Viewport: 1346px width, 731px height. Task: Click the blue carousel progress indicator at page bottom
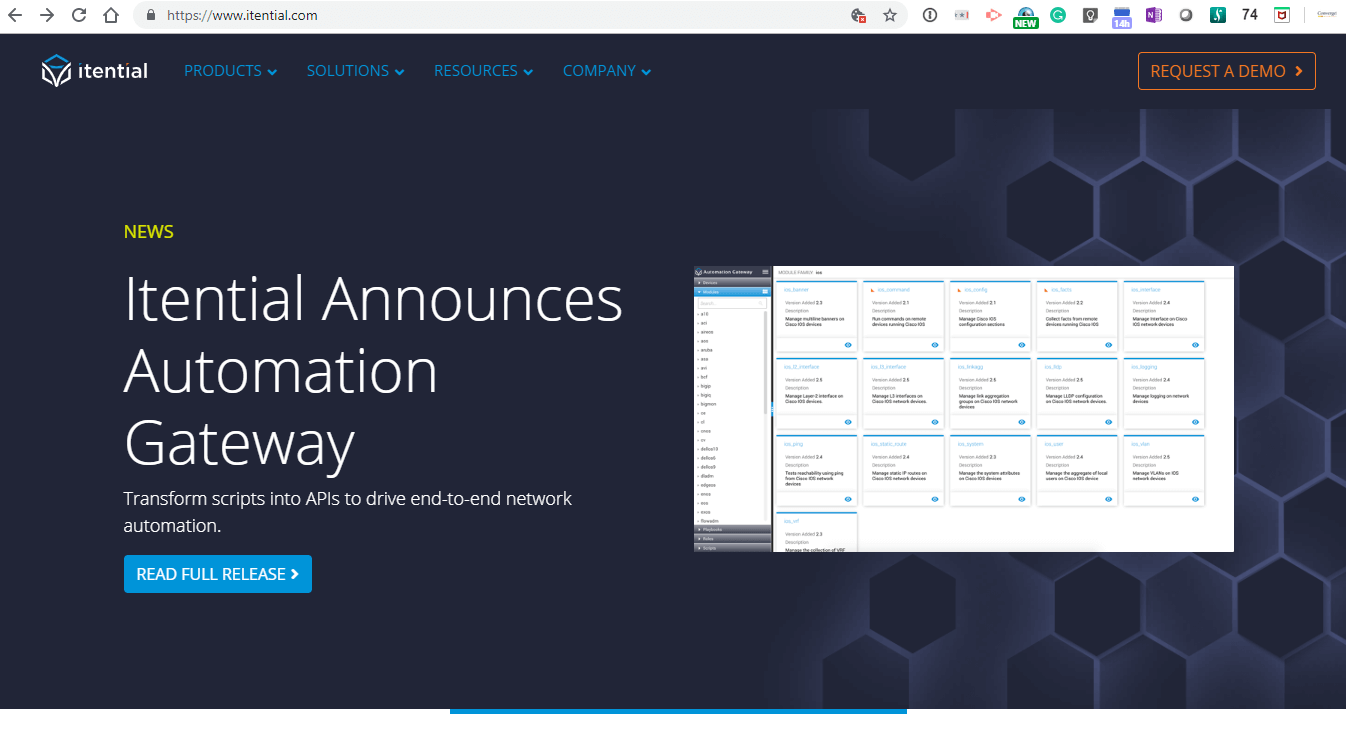tap(678, 710)
